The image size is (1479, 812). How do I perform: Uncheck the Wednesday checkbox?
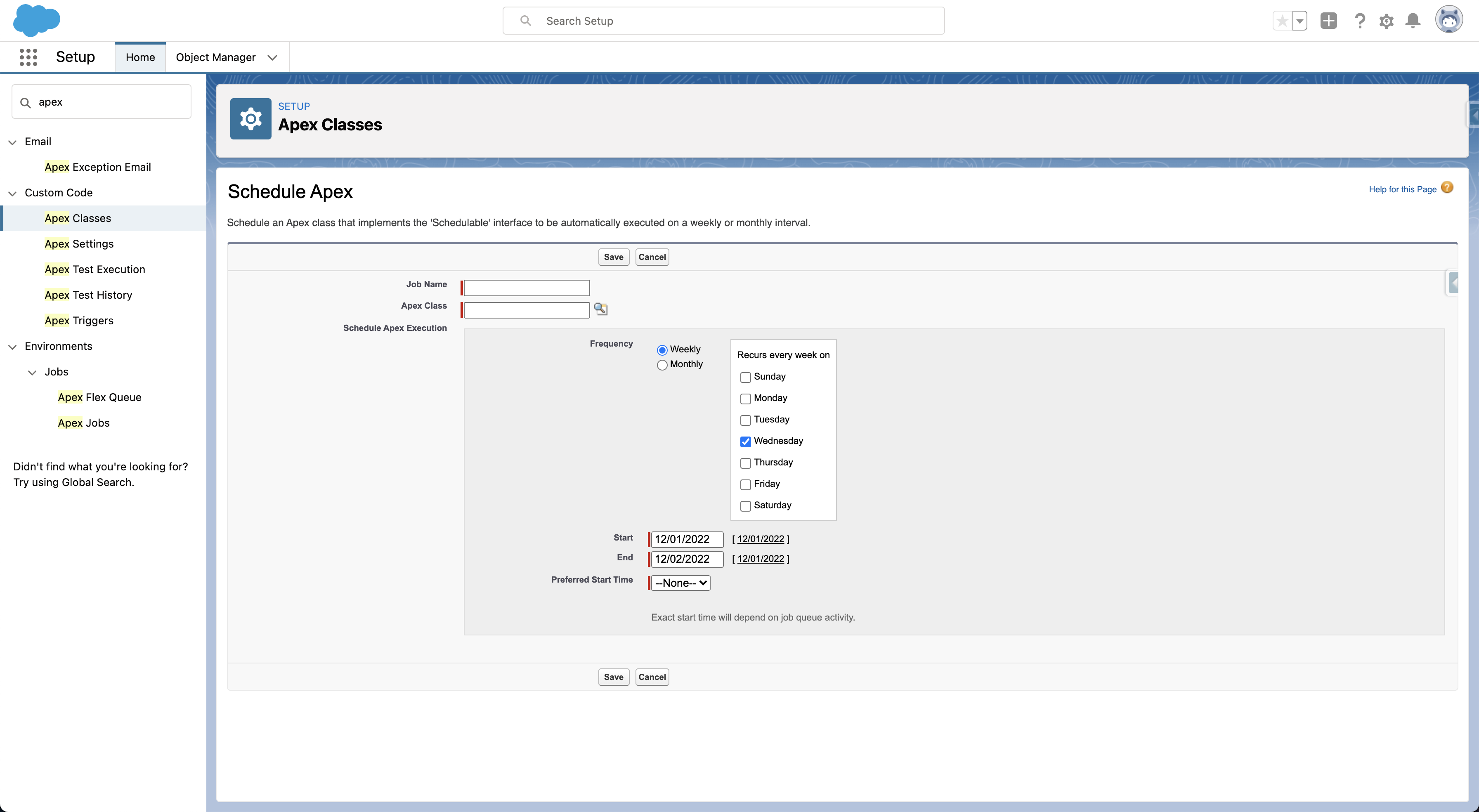pos(745,441)
